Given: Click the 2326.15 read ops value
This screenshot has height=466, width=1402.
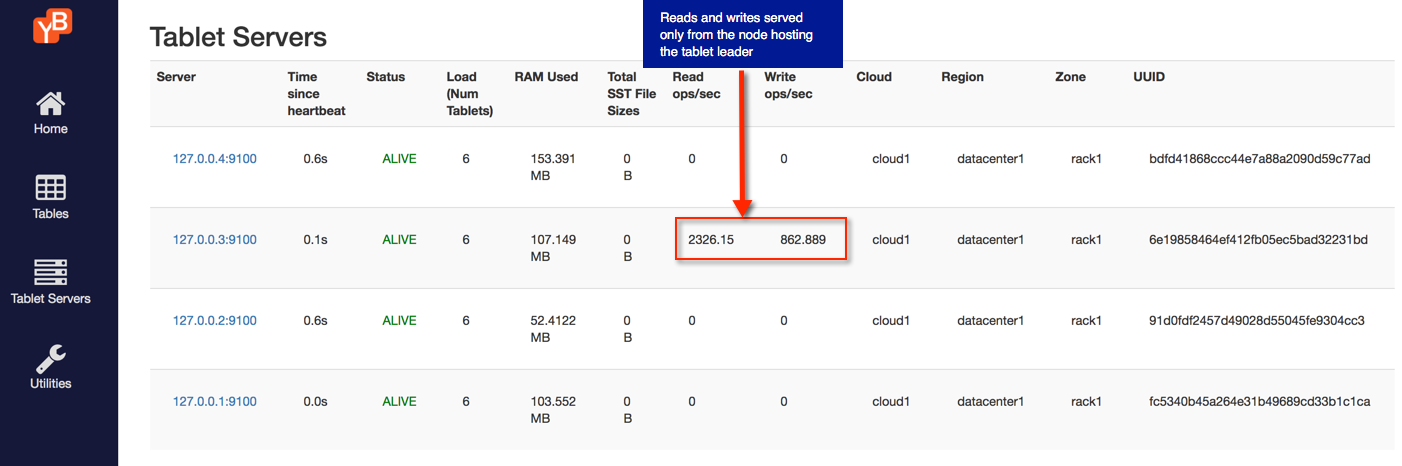Looking at the screenshot, I should (711, 240).
